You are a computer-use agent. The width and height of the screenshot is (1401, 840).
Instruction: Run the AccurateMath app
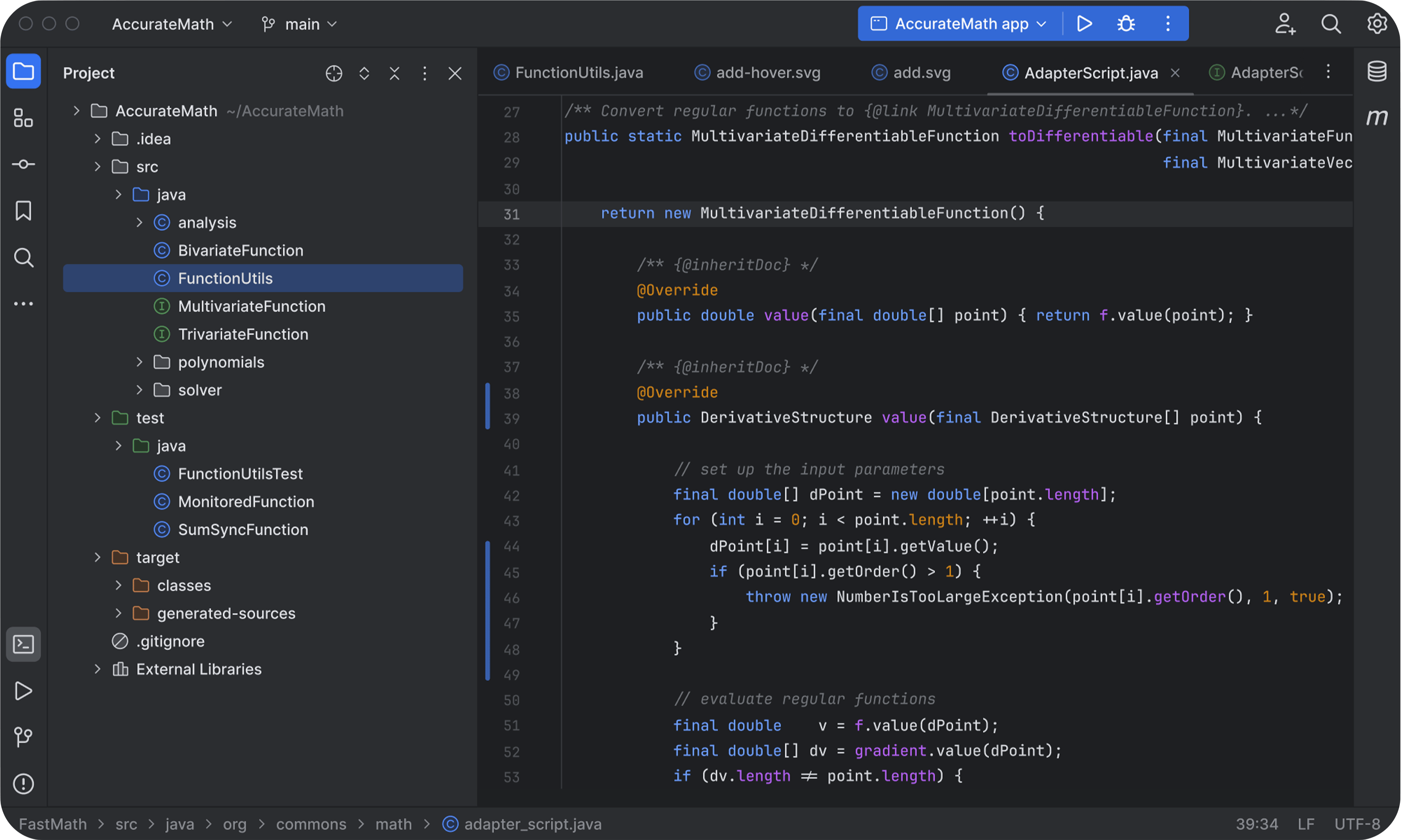(1084, 24)
